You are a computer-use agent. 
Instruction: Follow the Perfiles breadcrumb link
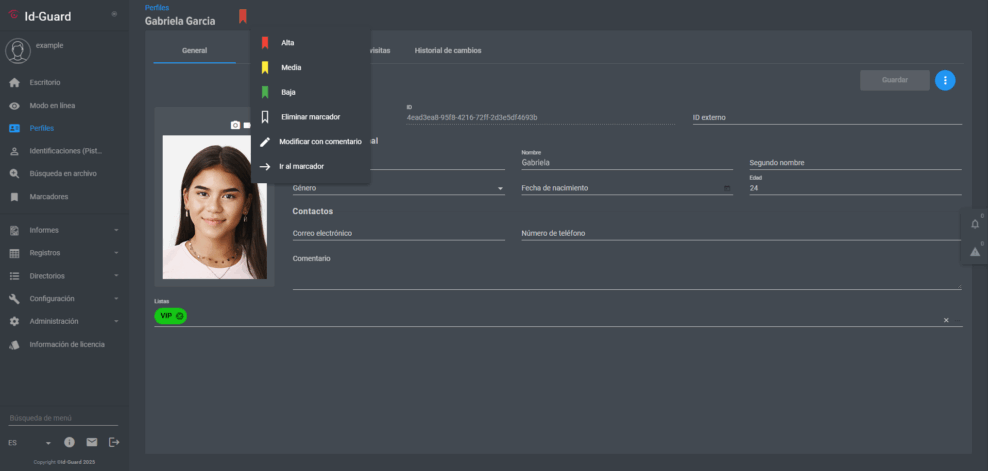coord(157,7)
